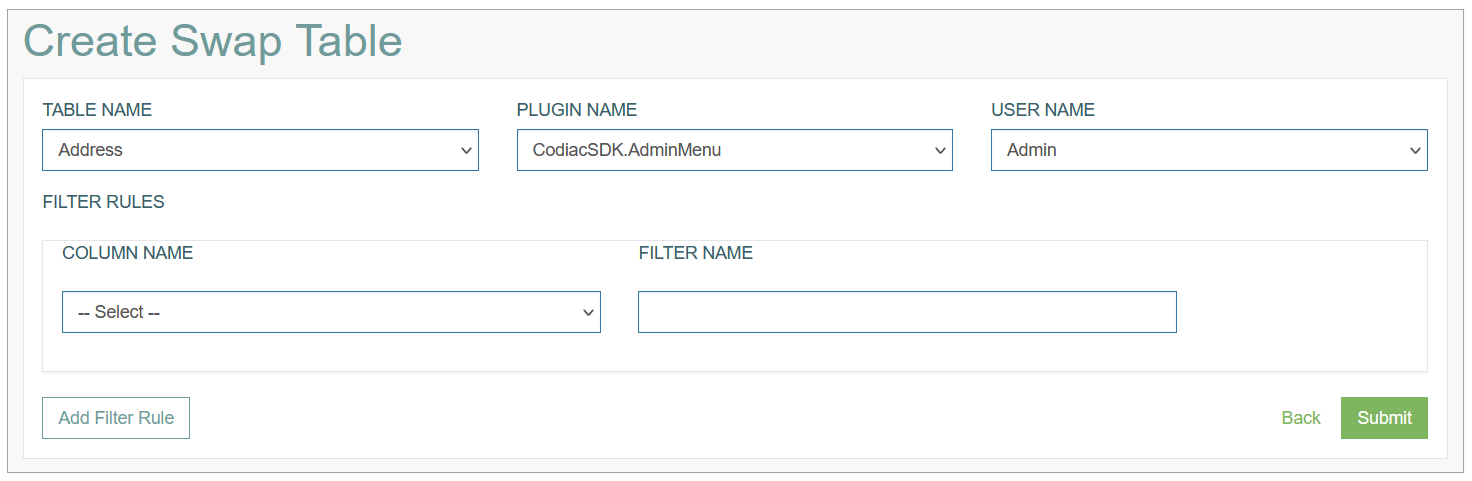The height and width of the screenshot is (481, 1472).
Task: Click the Create Swap Table heading
Action: coord(213,41)
